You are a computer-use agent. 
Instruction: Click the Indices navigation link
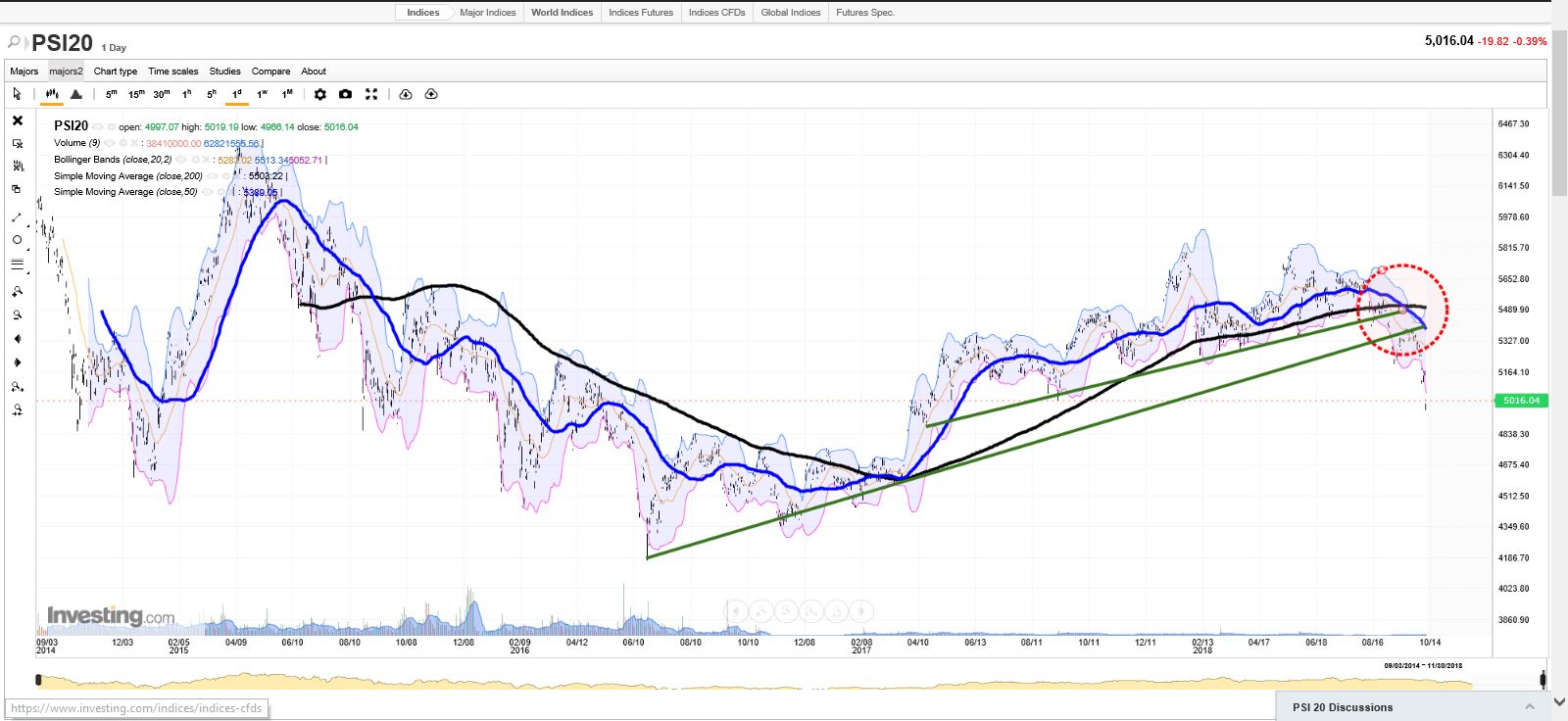pos(423,13)
